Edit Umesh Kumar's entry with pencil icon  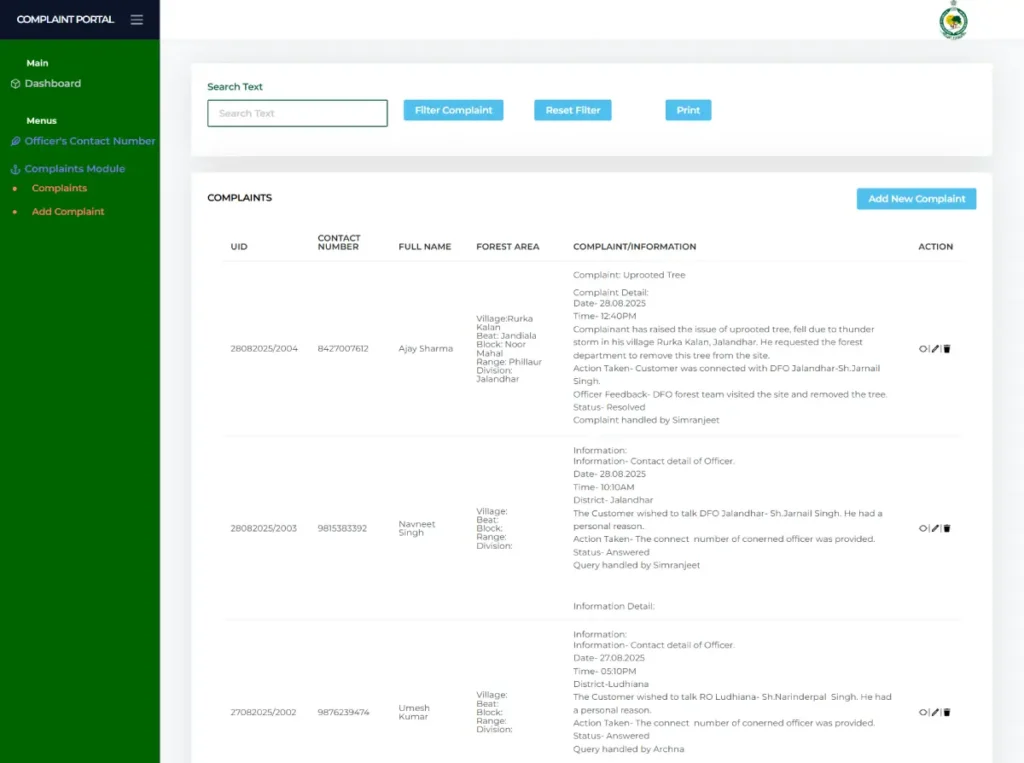point(935,712)
